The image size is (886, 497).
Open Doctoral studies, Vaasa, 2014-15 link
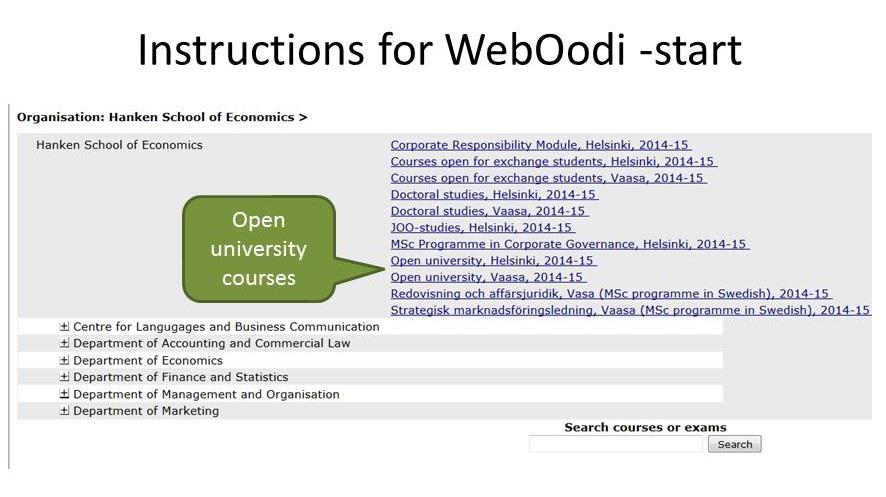(x=489, y=211)
